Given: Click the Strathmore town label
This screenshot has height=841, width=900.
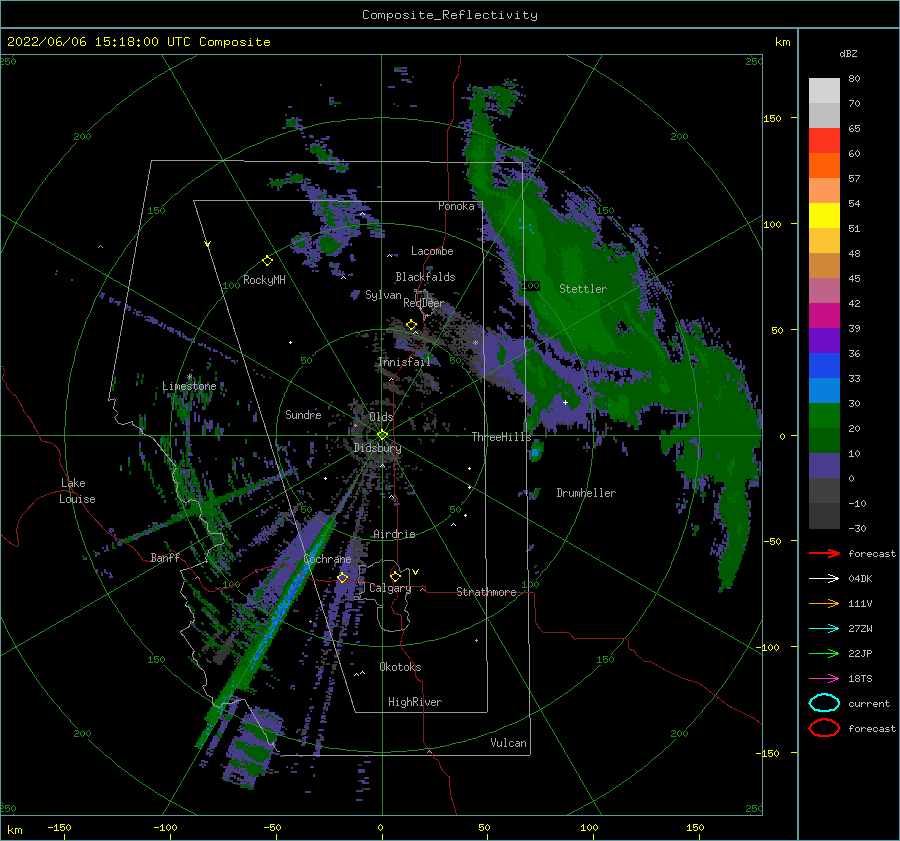Looking at the screenshot, I should click(x=486, y=592).
